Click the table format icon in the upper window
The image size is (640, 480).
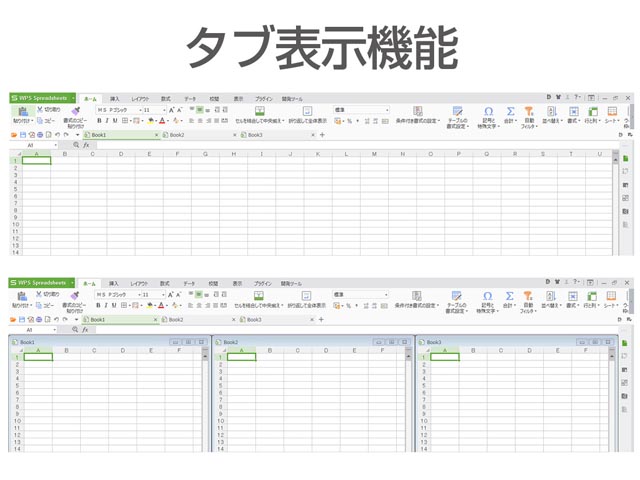coord(458,111)
